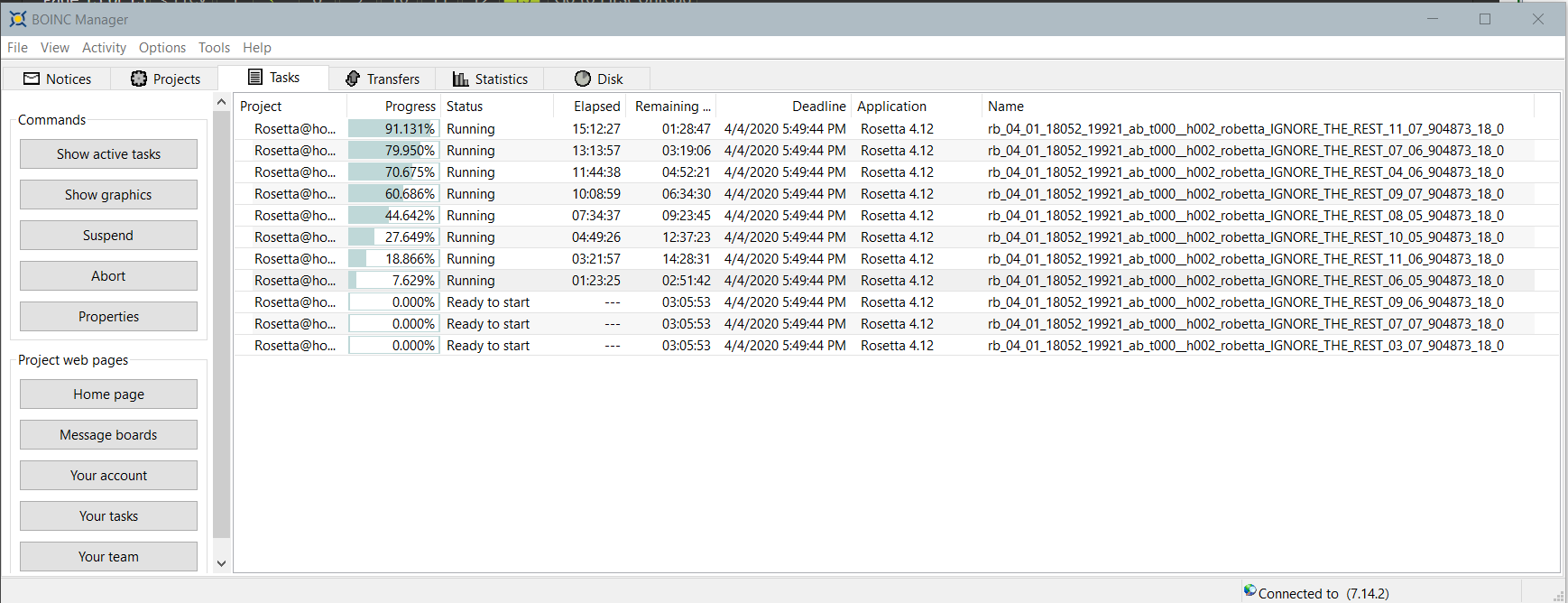The height and width of the screenshot is (603, 1568).
Task: Click the Tasks tab list icon
Action: pos(255,77)
